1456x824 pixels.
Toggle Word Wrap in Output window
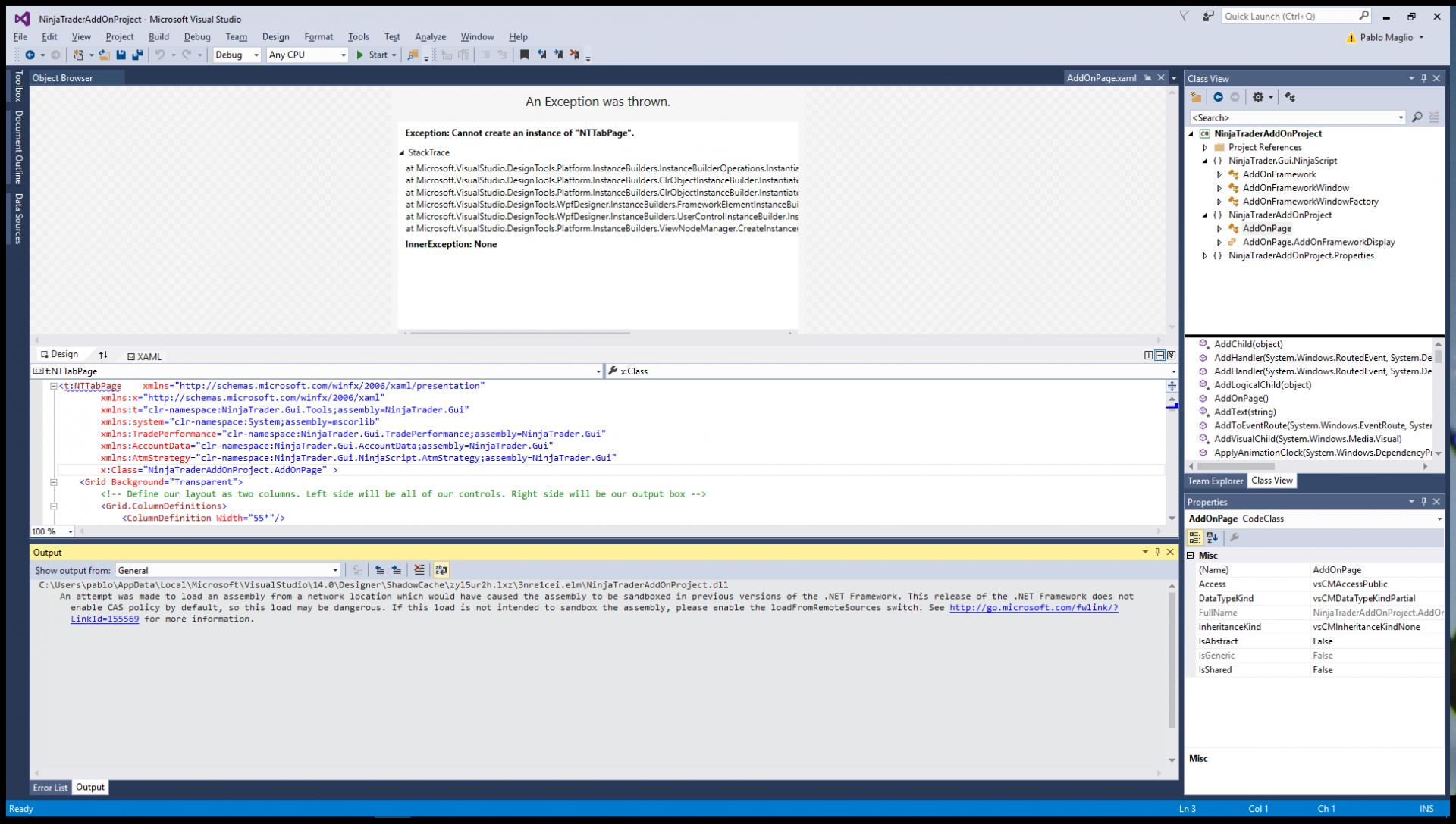(441, 570)
